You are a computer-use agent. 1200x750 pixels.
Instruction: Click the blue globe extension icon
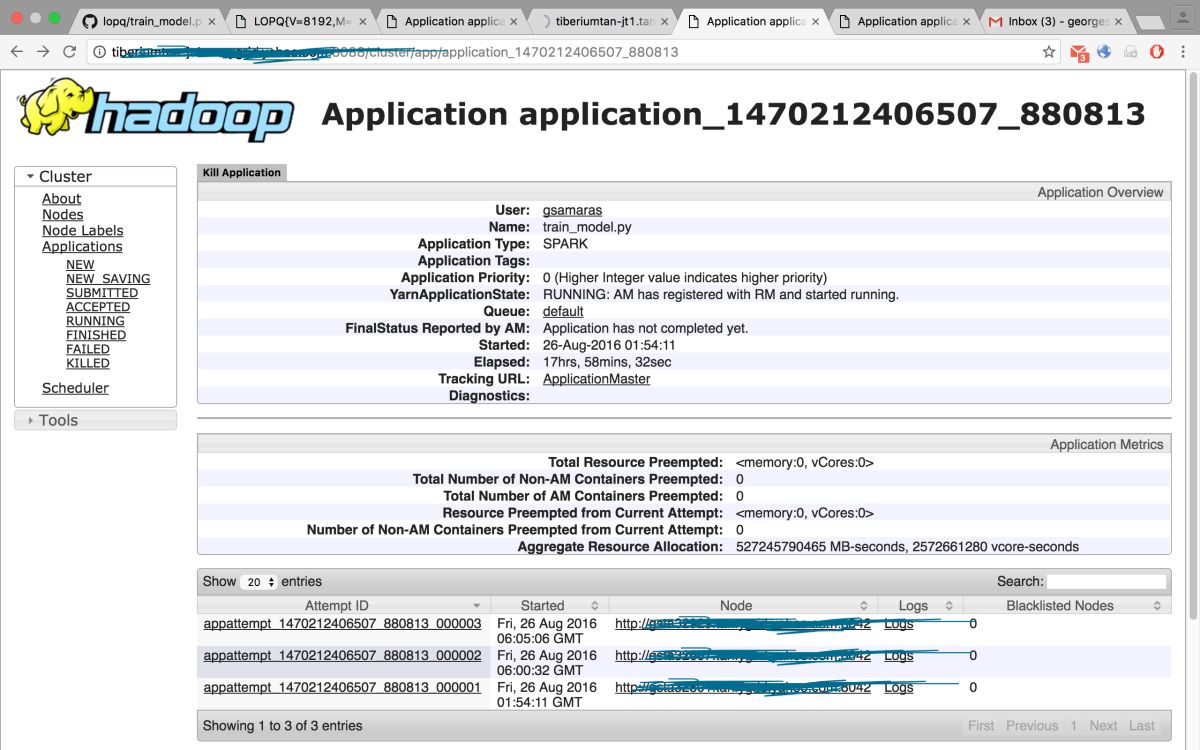tap(1104, 52)
